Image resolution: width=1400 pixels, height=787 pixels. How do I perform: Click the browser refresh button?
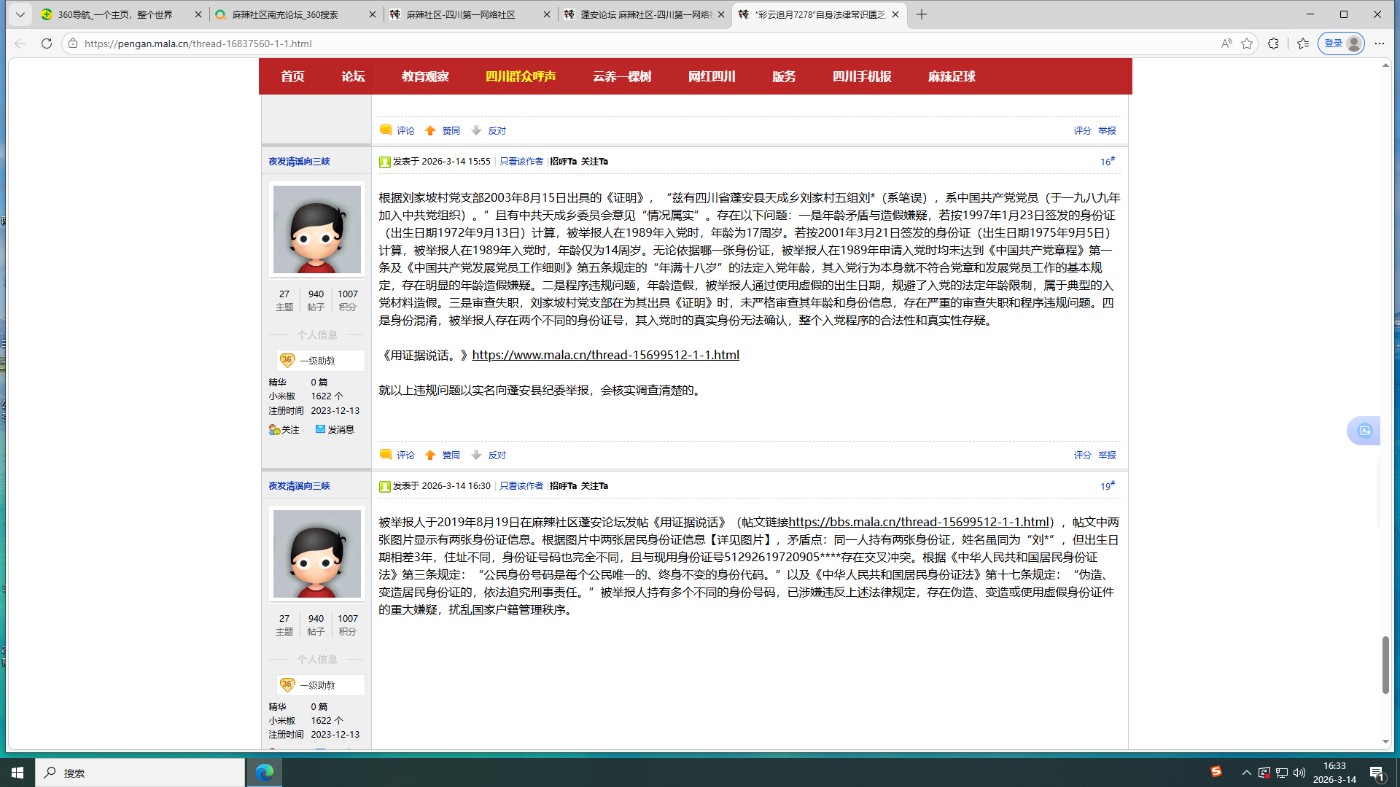coord(46,43)
